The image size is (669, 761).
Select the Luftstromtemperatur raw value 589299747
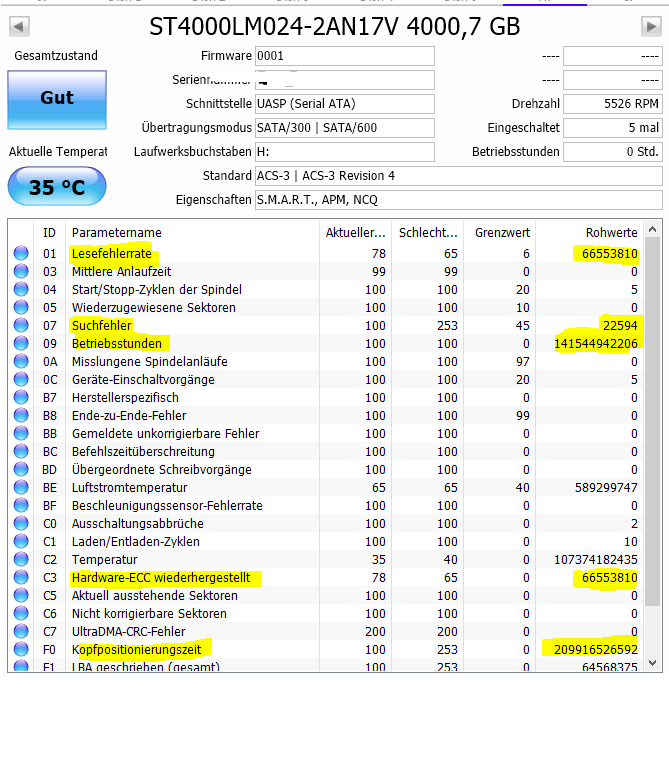[606, 487]
